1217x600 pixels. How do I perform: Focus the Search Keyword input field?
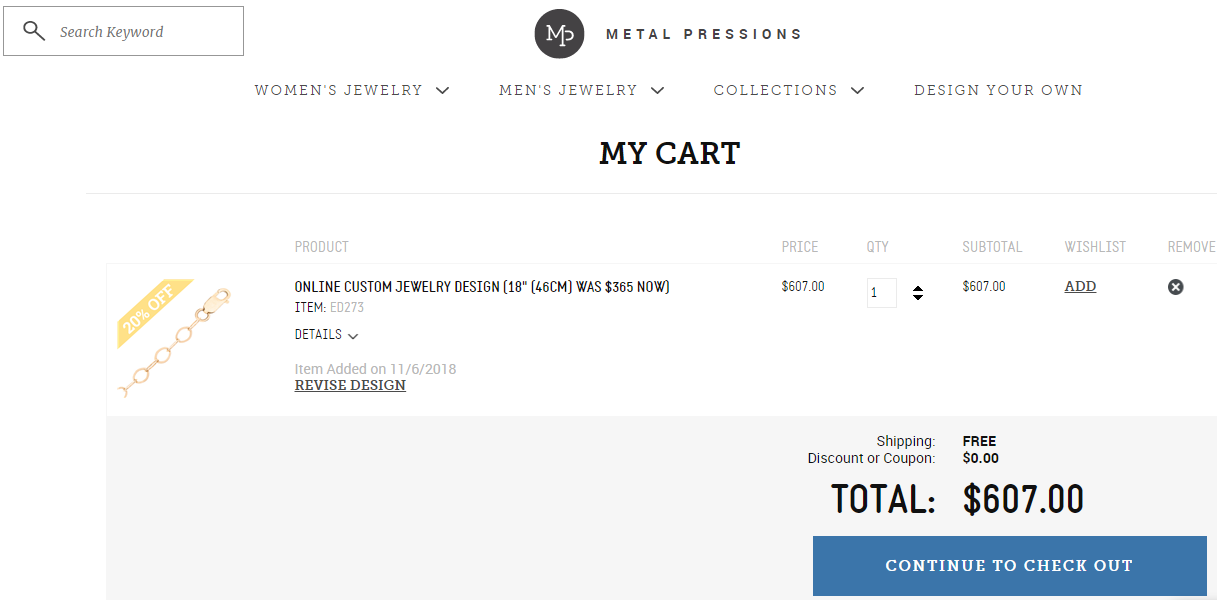pyautogui.click(x=124, y=31)
